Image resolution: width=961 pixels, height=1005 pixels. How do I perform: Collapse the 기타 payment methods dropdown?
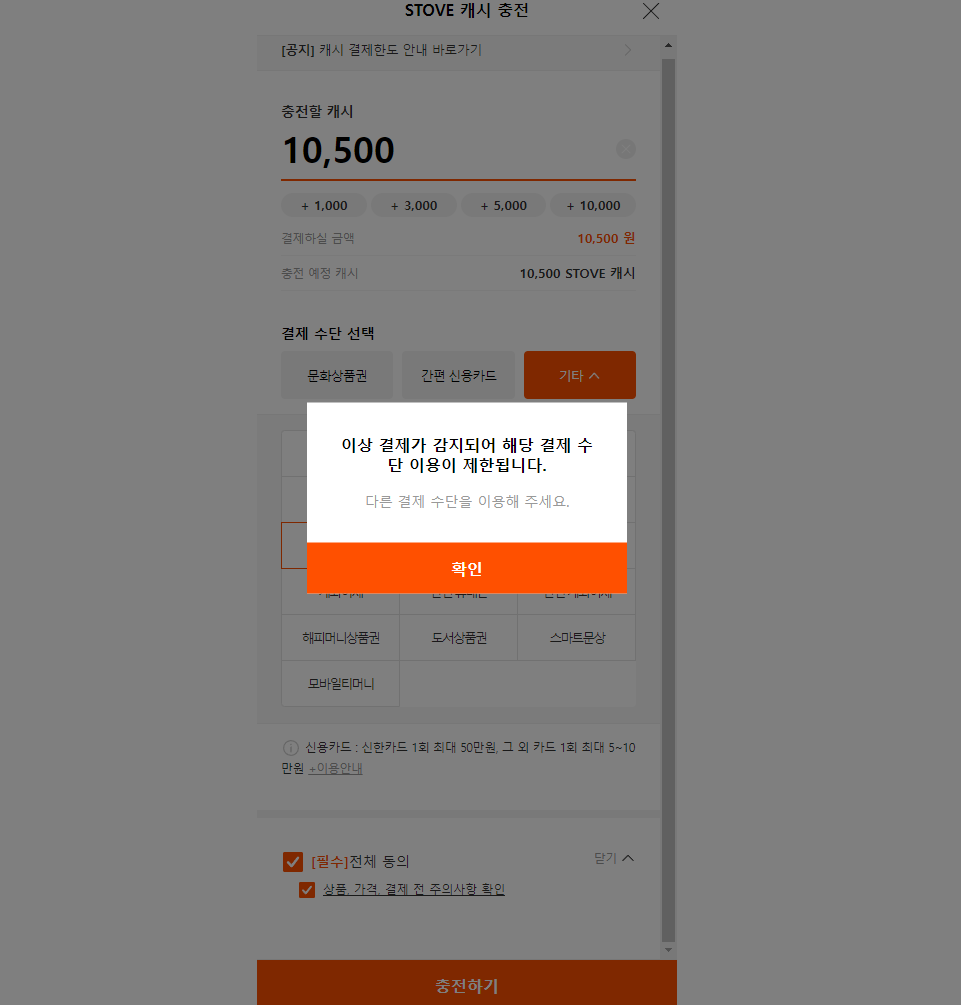(x=580, y=376)
